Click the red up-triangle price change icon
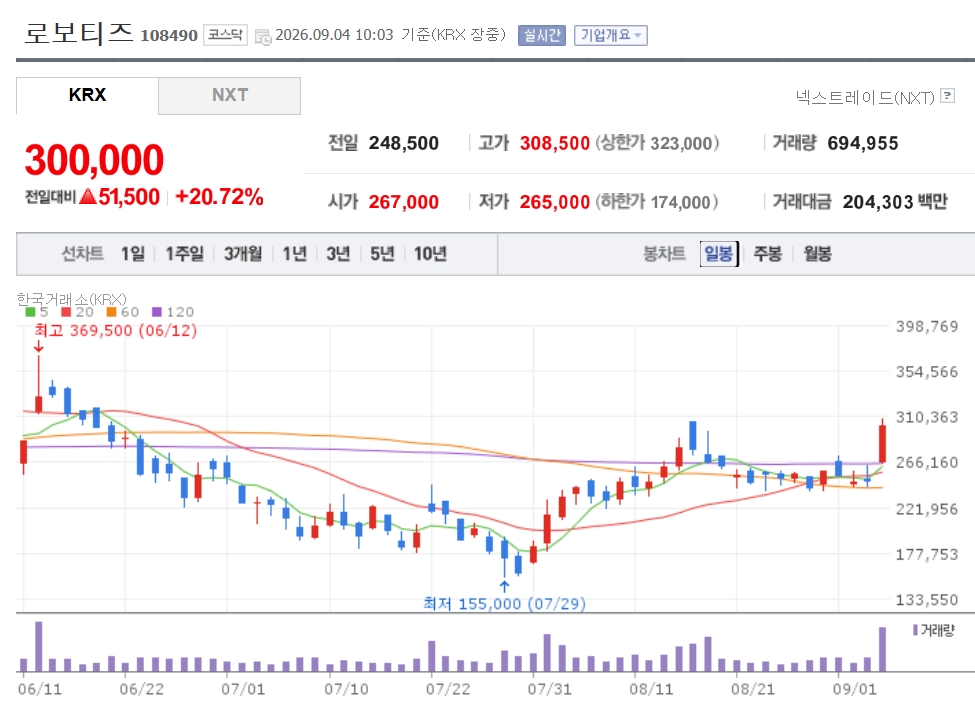Image resolution: width=975 pixels, height=720 pixels. (88, 196)
